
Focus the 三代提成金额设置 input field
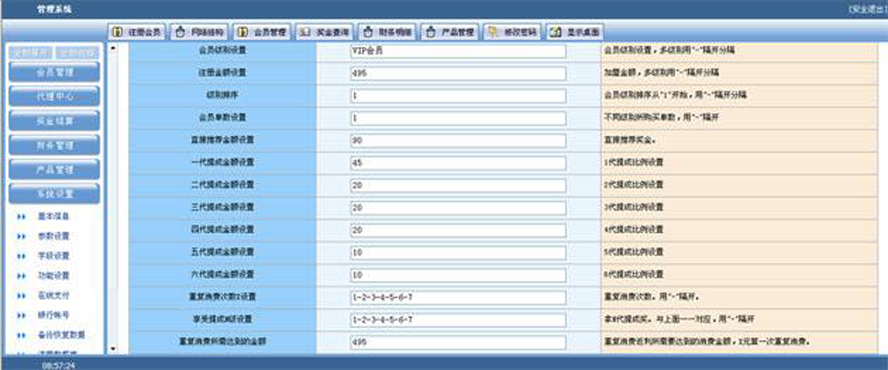458,208
